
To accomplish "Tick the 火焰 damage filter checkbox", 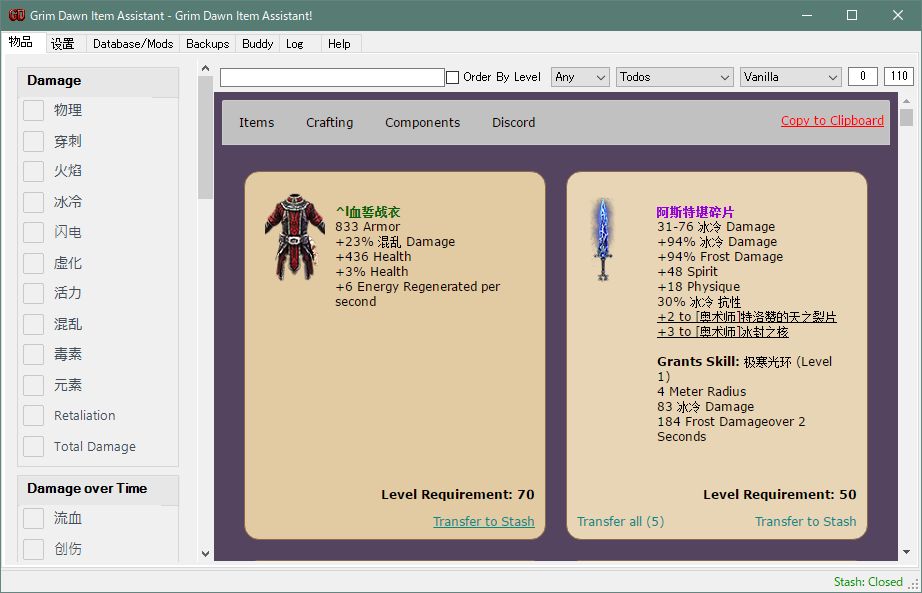I will click(34, 171).
